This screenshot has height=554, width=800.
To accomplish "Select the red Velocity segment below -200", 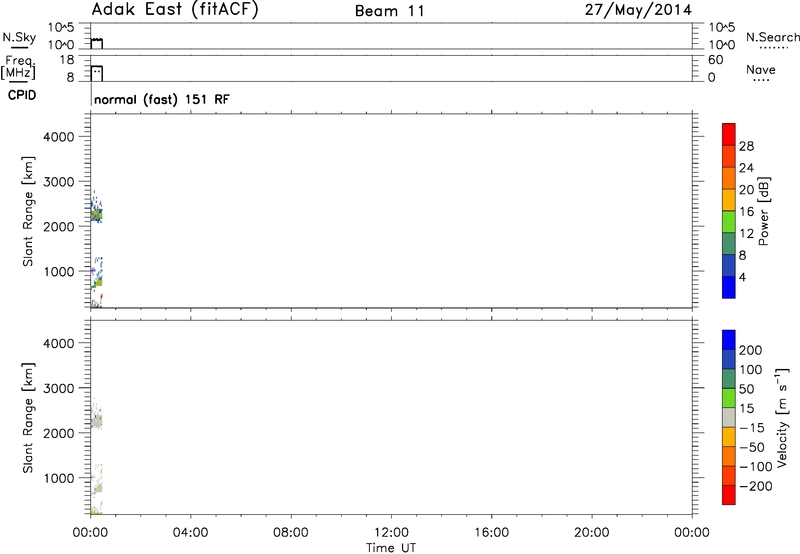I will coord(729,495).
